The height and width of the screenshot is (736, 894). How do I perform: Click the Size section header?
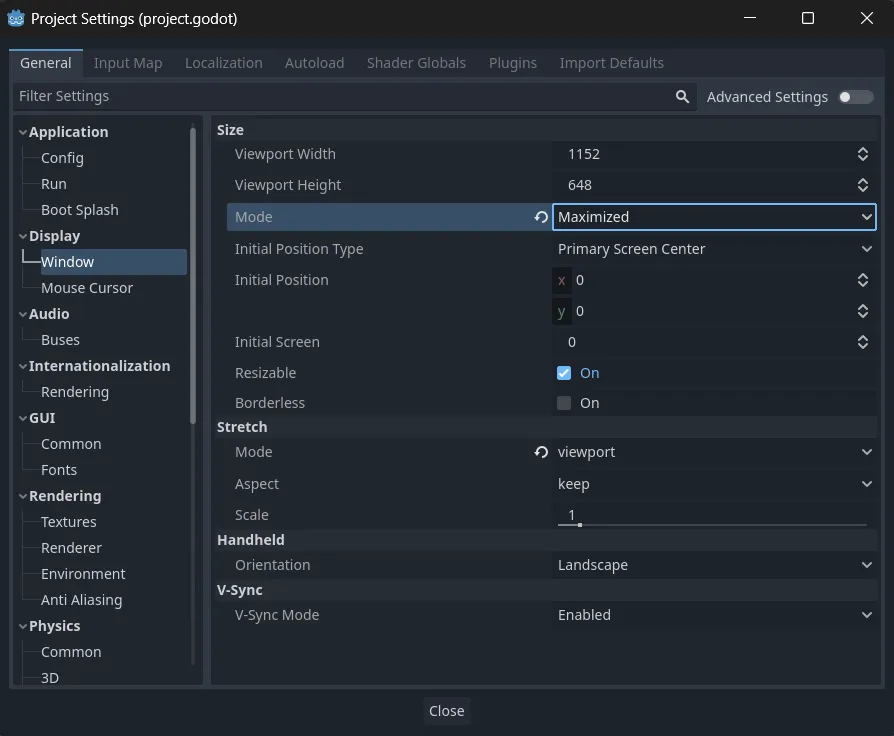(x=546, y=131)
